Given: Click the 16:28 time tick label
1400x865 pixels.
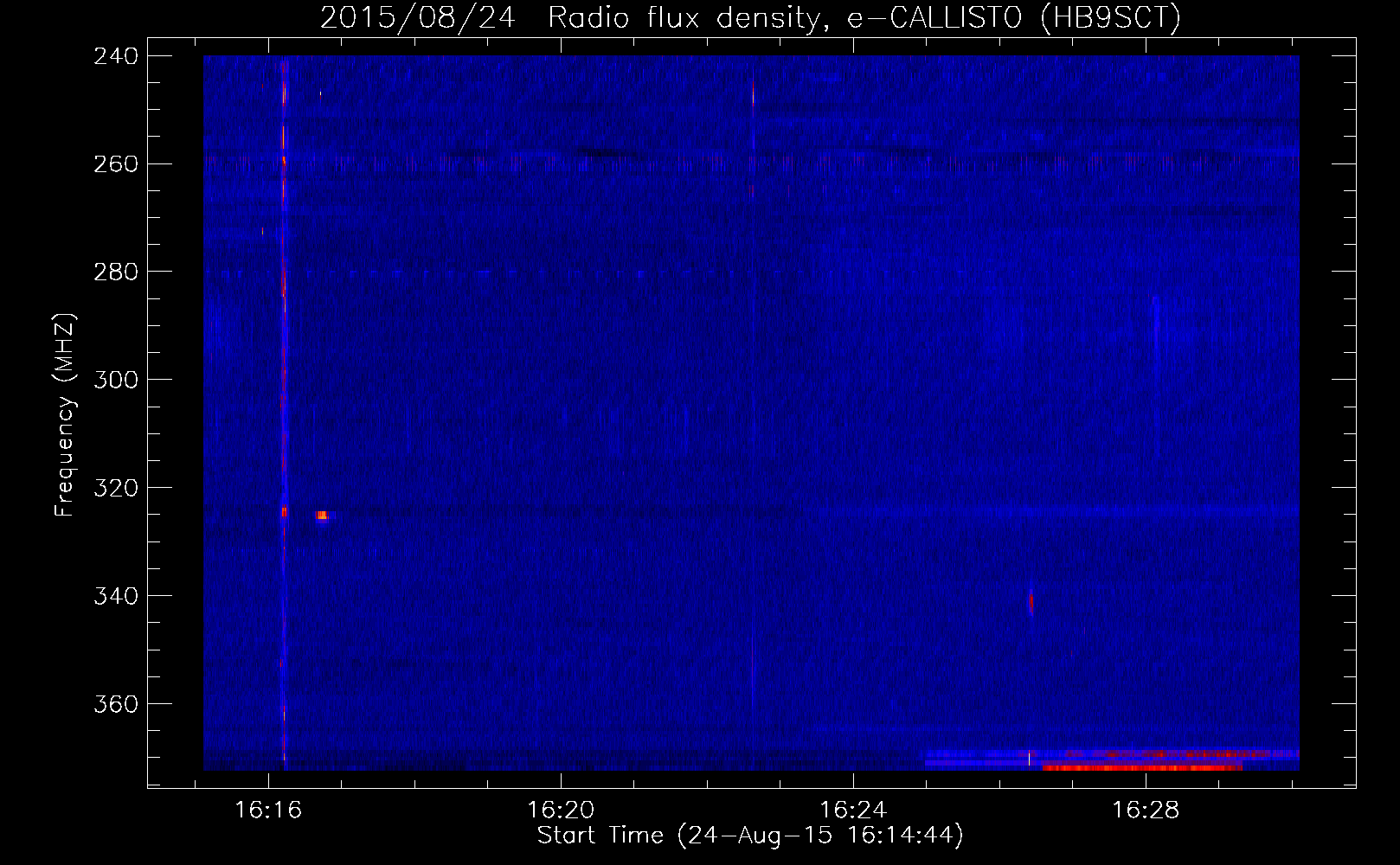Looking at the screenshot, I should [x=1146, y=811].
